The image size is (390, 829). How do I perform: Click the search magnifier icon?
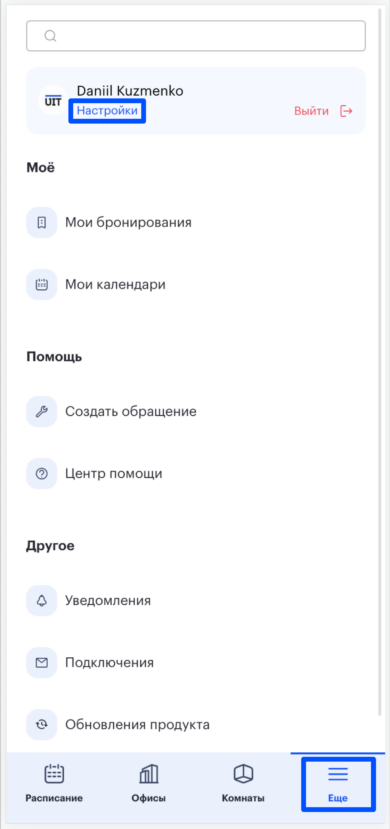(50, 36)
